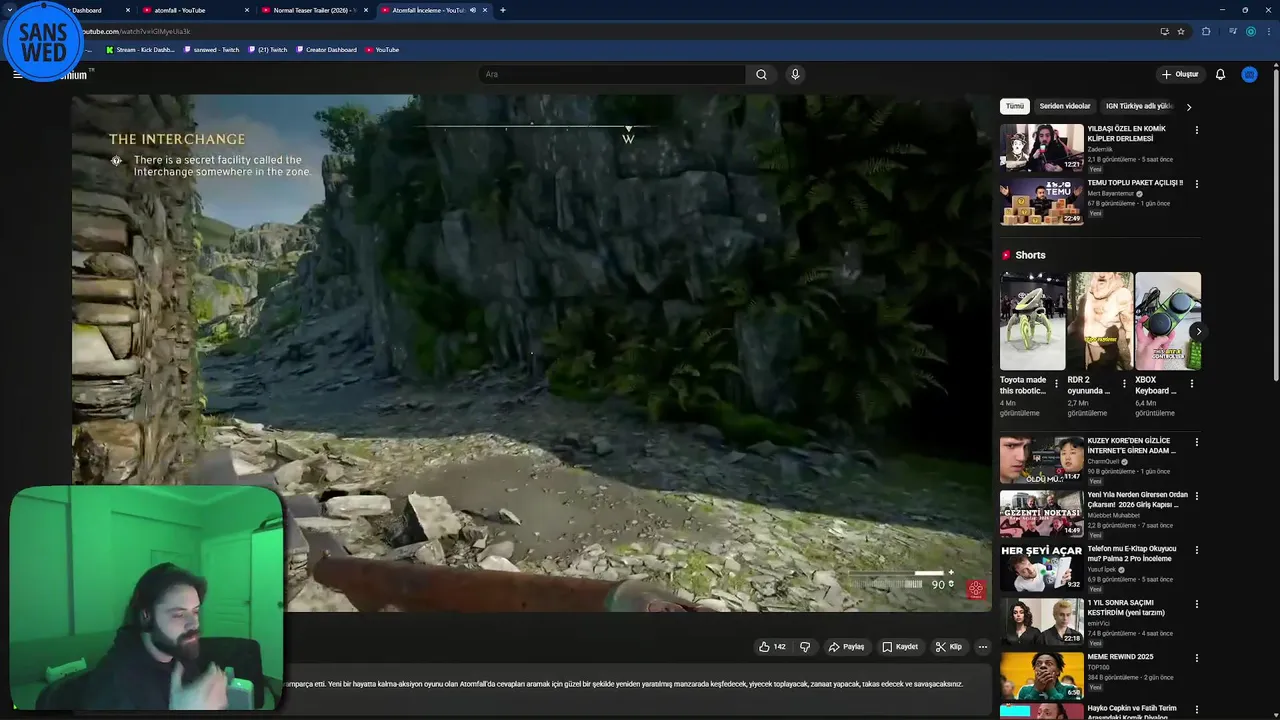Screen dimensions: 1280x720
Task: Click the Klip clip button
Action: pos(949,647)
